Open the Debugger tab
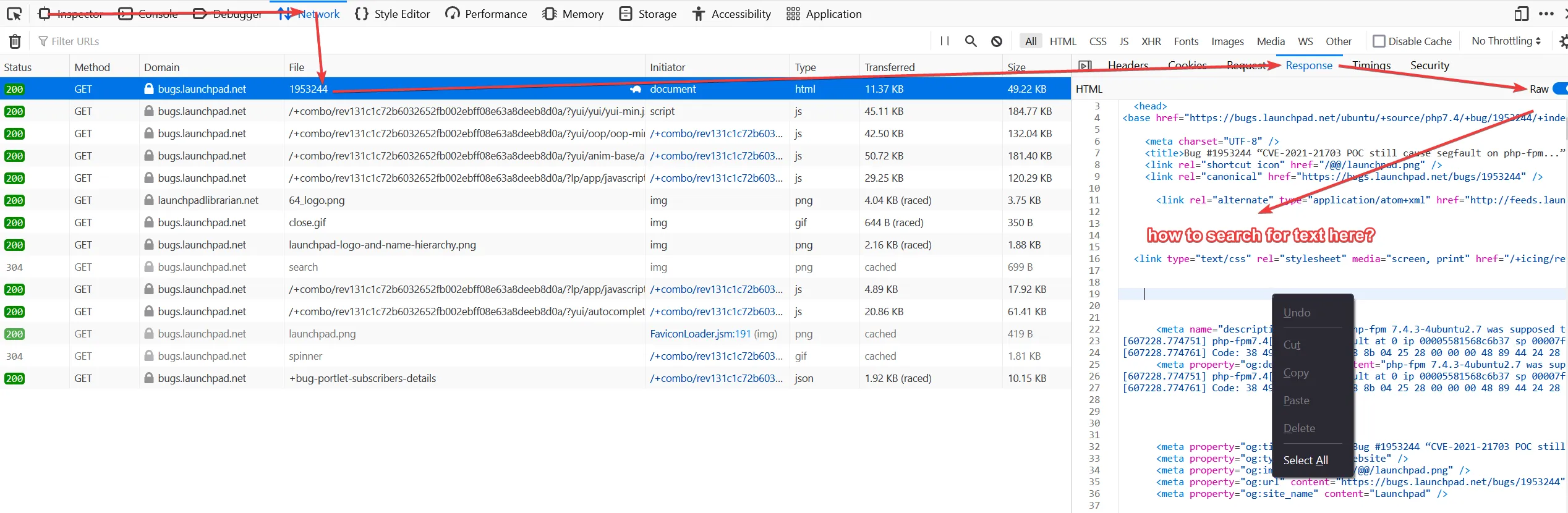 228,14
